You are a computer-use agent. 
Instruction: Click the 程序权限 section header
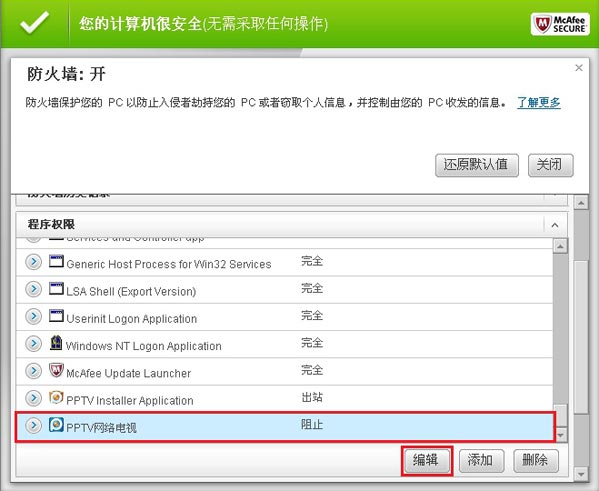pyautogui.click(x=291, y=224)
